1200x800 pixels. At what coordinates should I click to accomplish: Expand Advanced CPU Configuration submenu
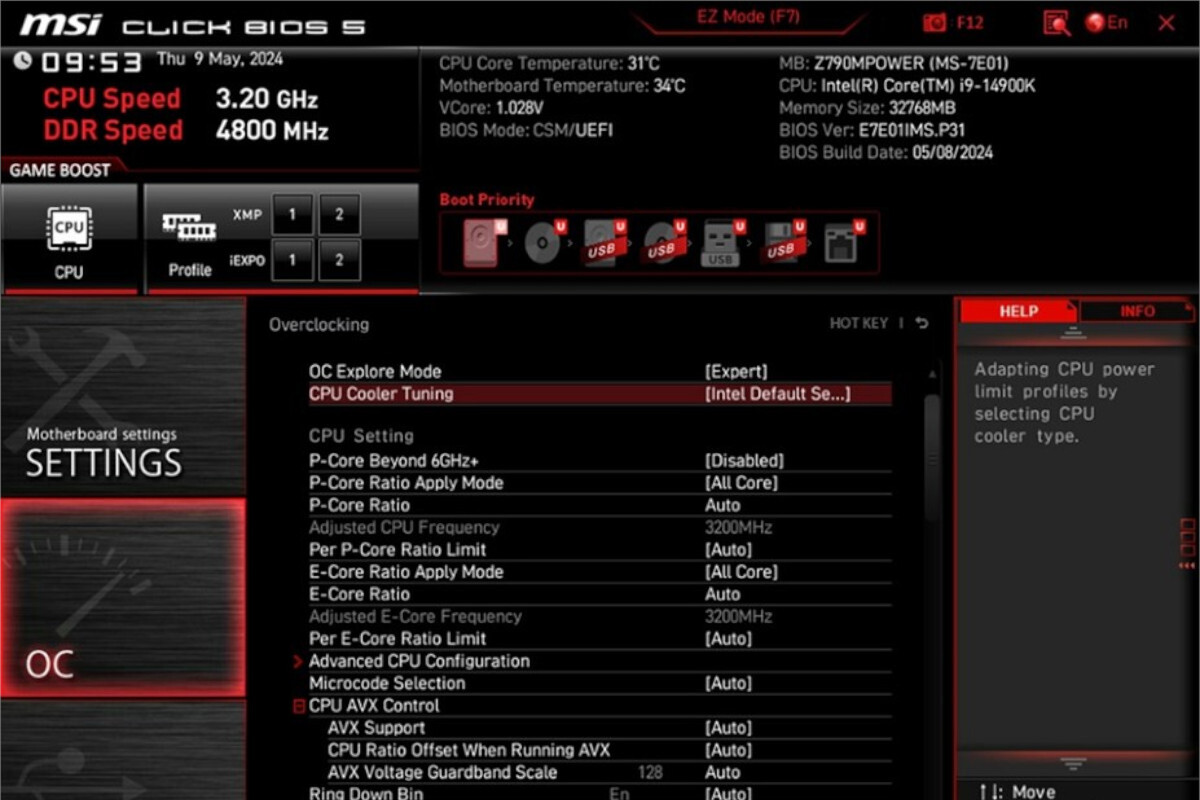point(418,661)
